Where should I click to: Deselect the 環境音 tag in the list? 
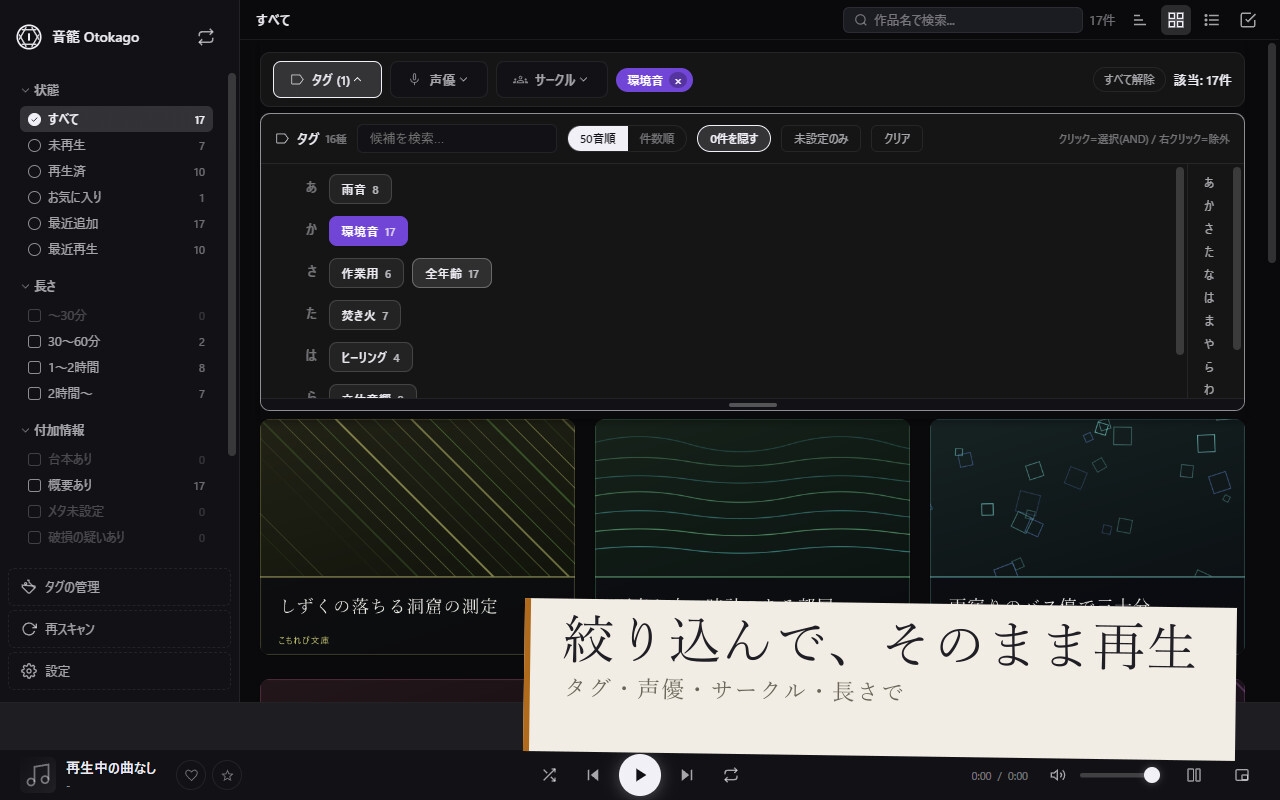pos(368,231)
